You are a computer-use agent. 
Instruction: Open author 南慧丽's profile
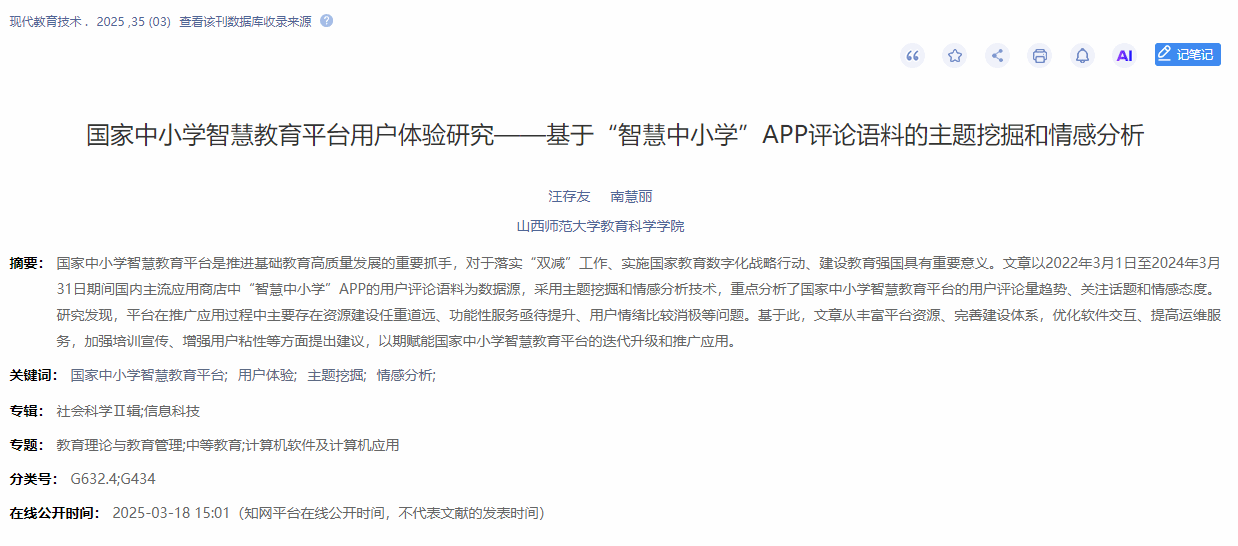click(631, 197)
